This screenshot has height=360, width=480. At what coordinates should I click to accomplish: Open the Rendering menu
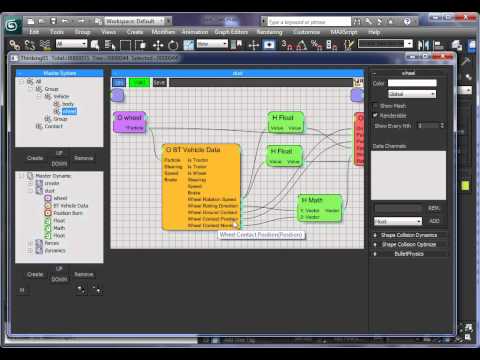269,32
